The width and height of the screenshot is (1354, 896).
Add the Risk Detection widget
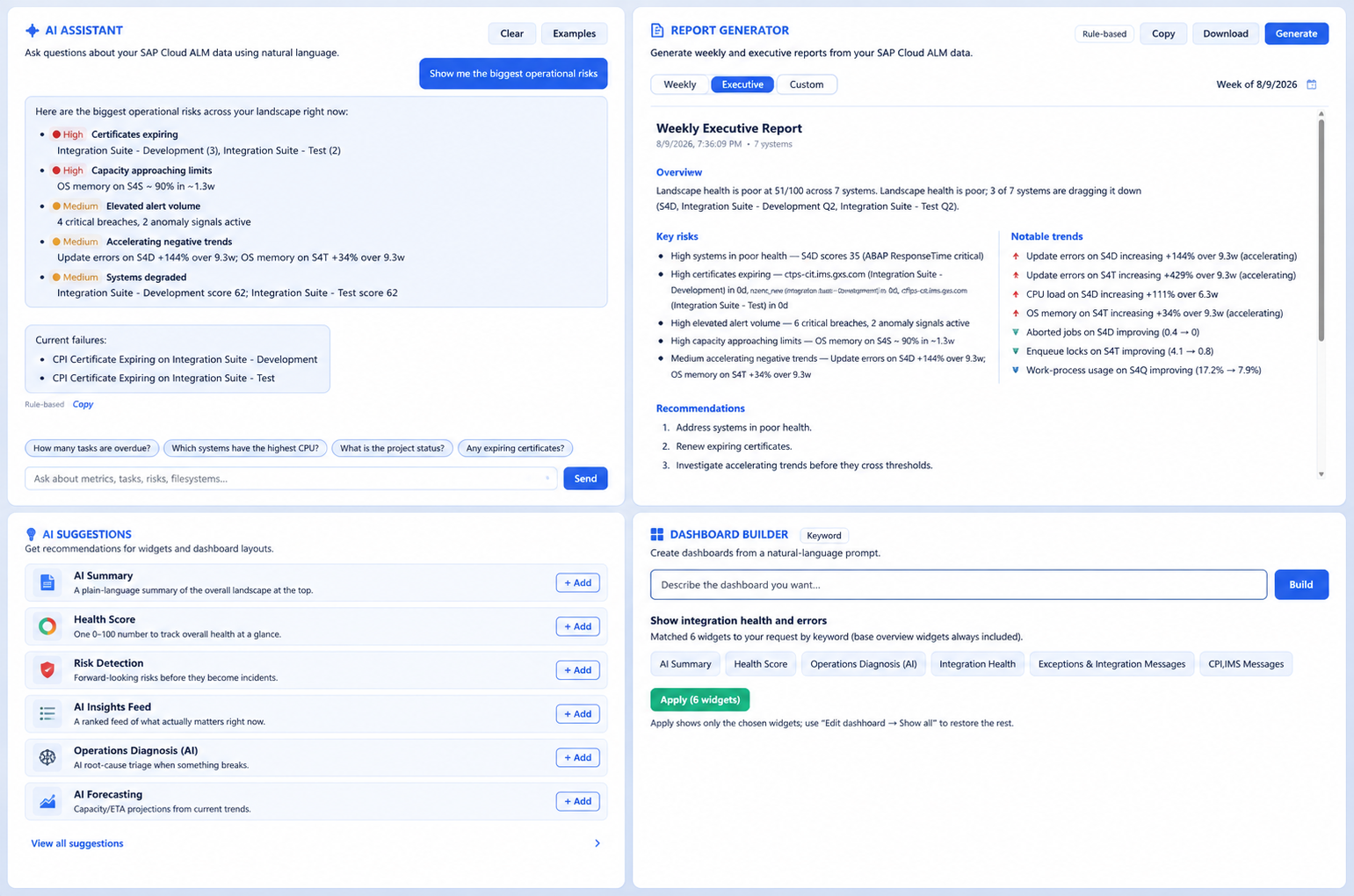click(x=577, y=670)
